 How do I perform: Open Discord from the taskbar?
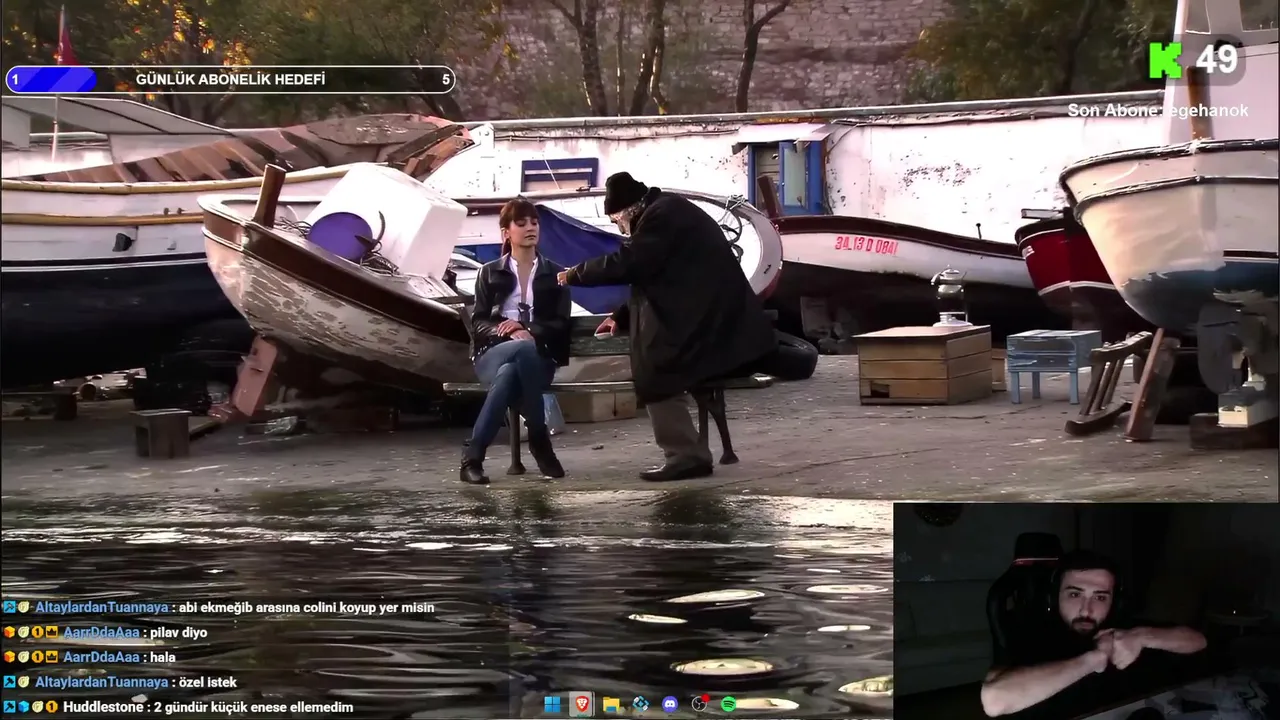pyautogui.click(x=670, y=704)
